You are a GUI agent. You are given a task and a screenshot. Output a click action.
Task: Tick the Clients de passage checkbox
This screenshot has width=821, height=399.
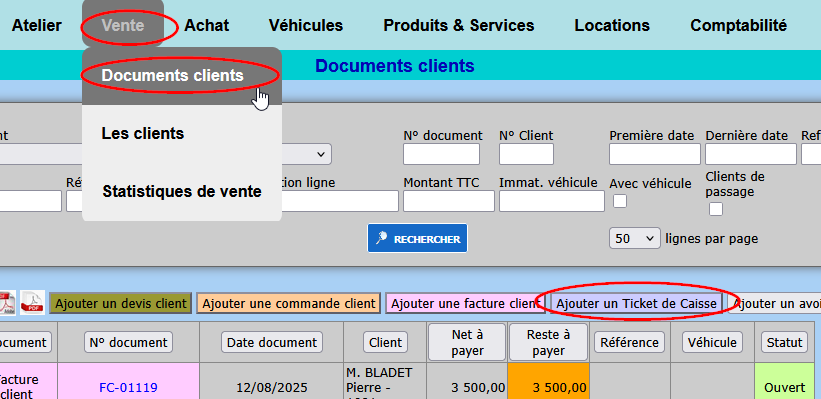click(x=716, y=209)
